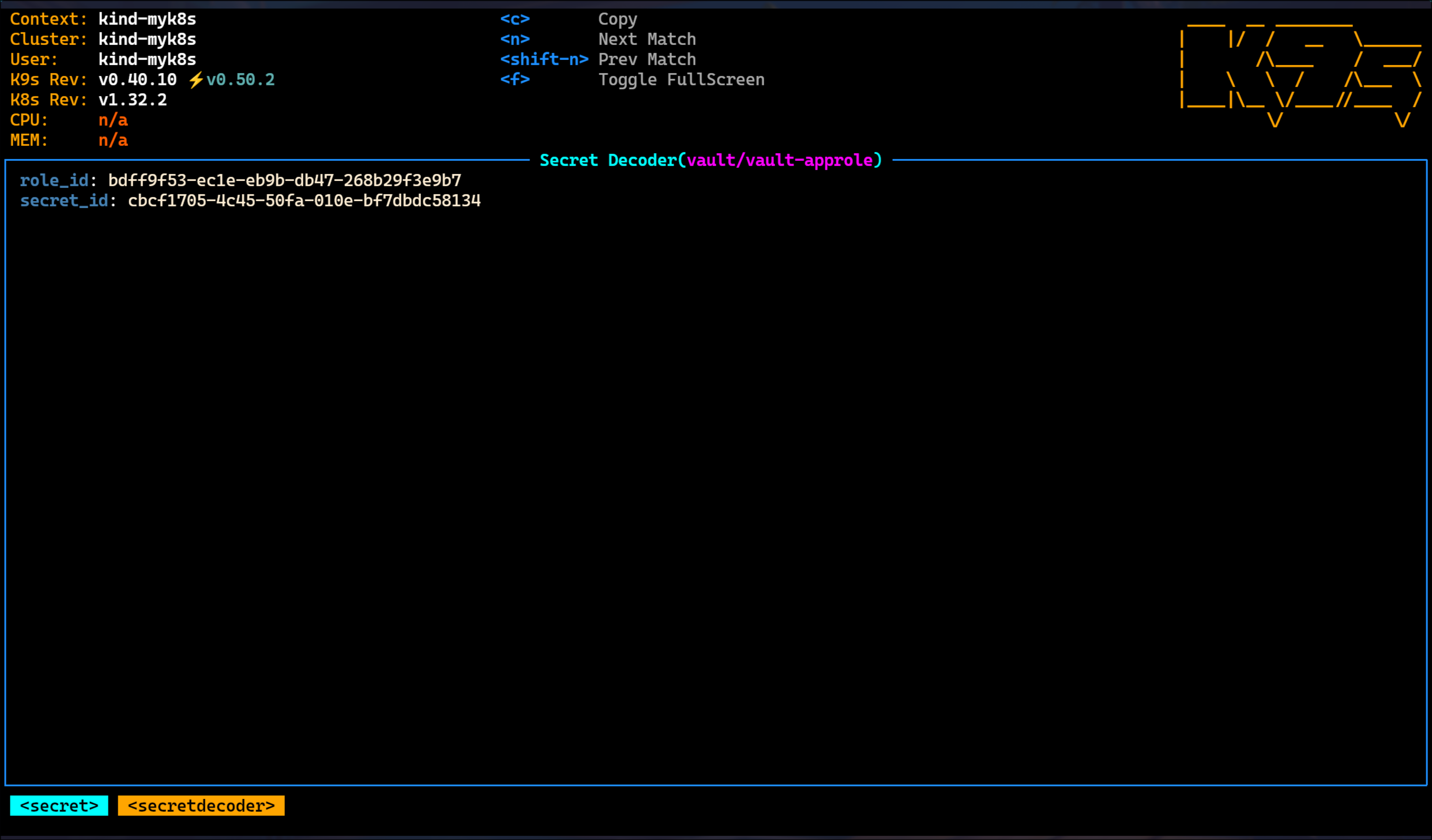Click the role_id key label
The height and width of the screenshot is (840, 1432).
tap(54, 180)
